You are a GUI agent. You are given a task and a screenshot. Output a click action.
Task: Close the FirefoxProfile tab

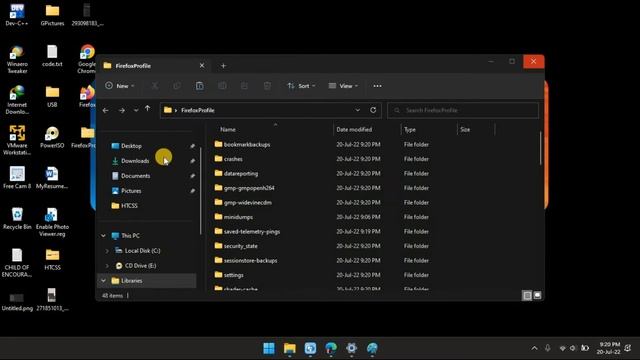(x=202, y=65)
